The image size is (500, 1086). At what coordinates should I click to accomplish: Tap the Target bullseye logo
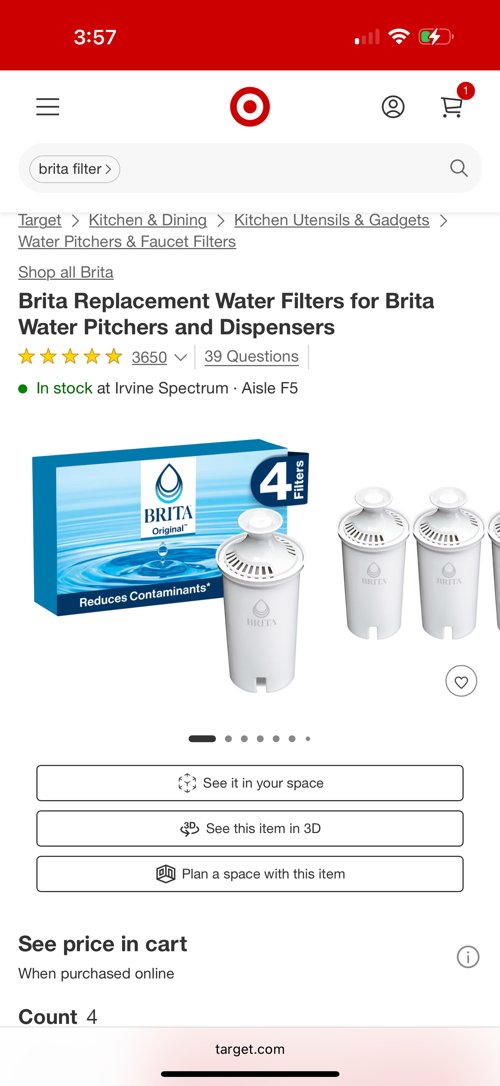(249, 107)
